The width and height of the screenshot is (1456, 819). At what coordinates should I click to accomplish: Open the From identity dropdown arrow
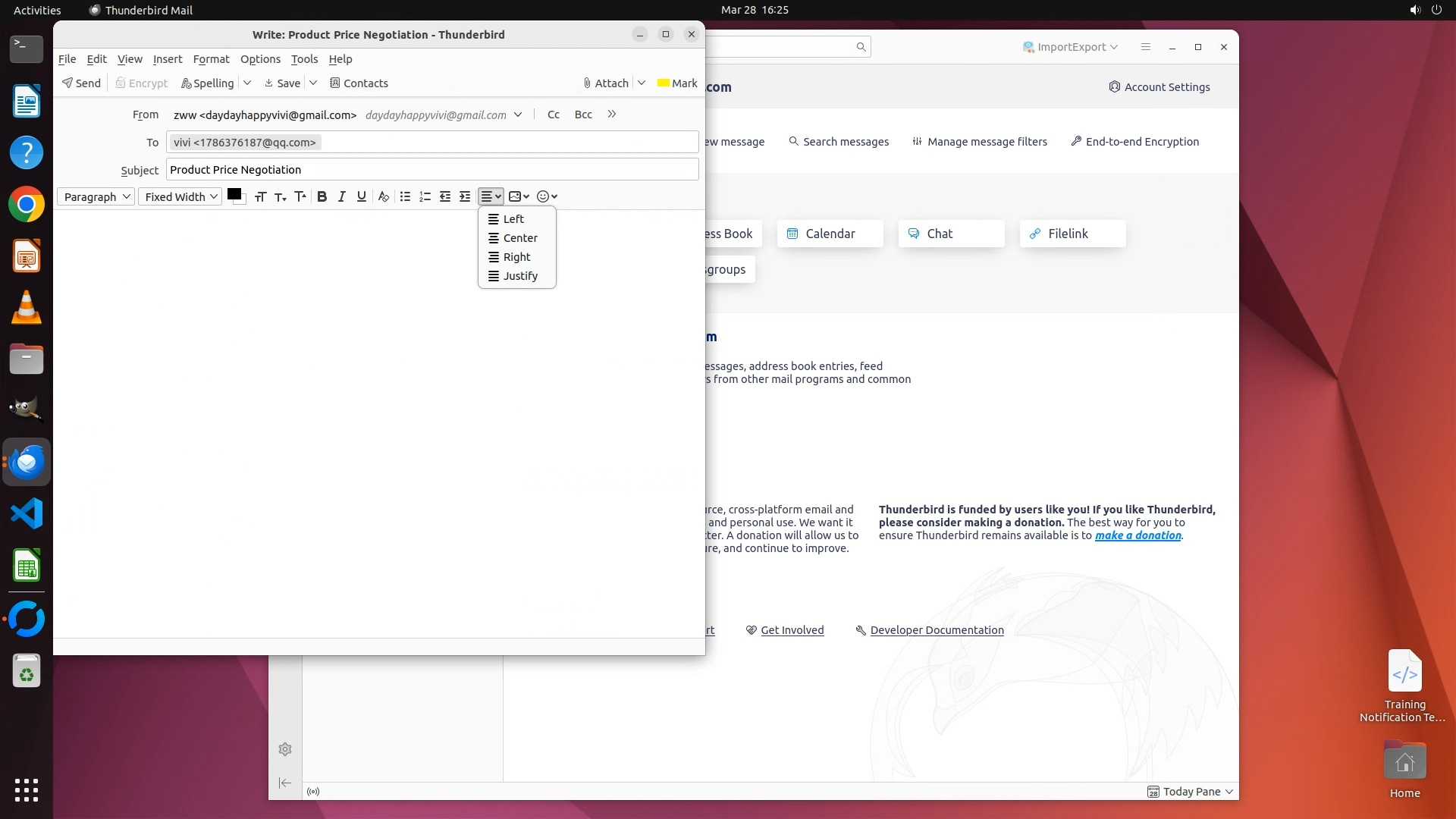coord(518,115)
